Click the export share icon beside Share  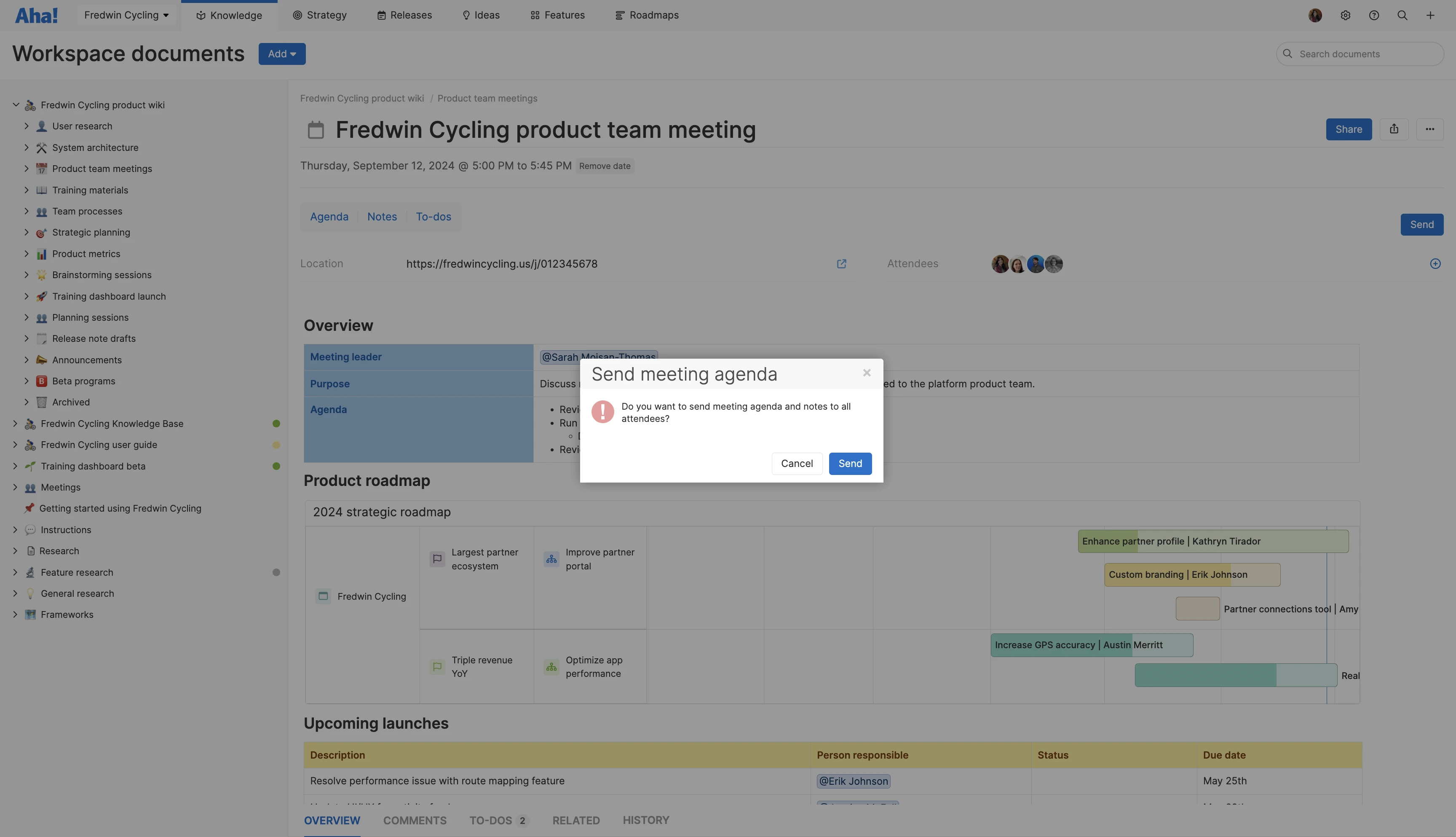coord(1394,129)
